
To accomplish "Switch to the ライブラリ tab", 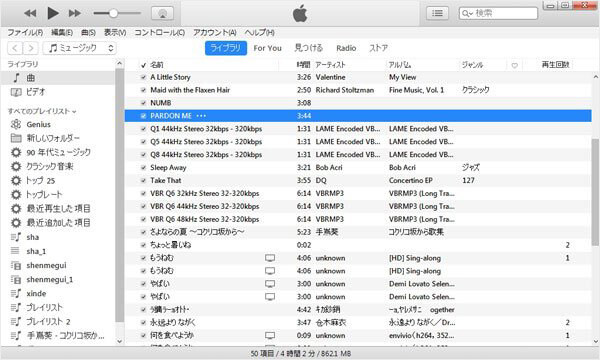I will [226, 48].
